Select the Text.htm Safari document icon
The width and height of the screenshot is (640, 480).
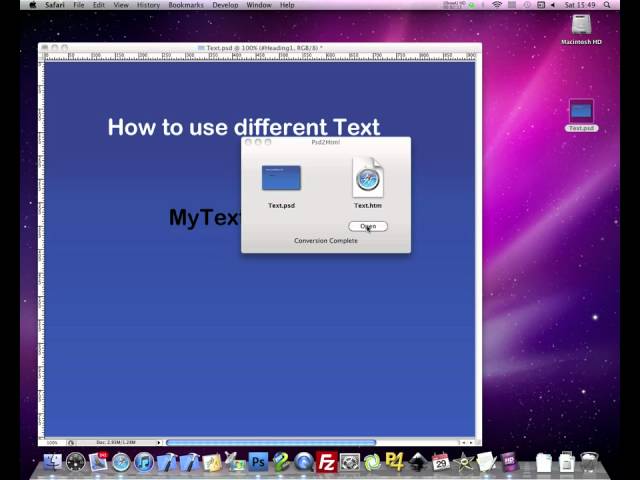pyautogui.click(x=368, y=177)
